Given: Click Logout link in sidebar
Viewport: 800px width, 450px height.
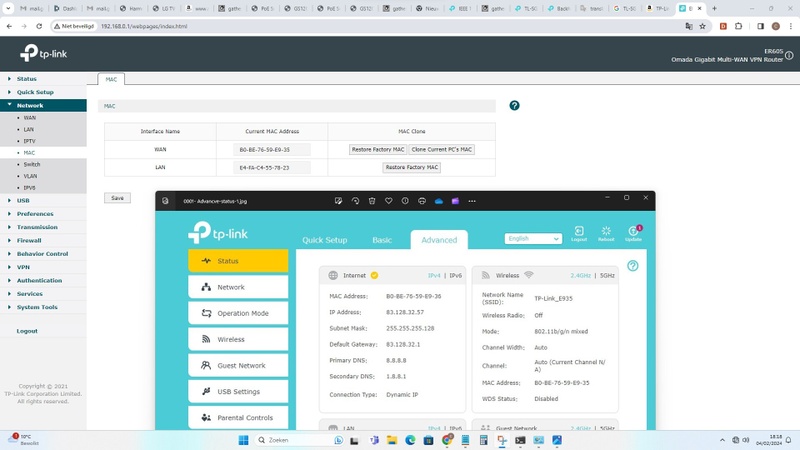Looking at the screenshot, I should [x=27, y=331].
